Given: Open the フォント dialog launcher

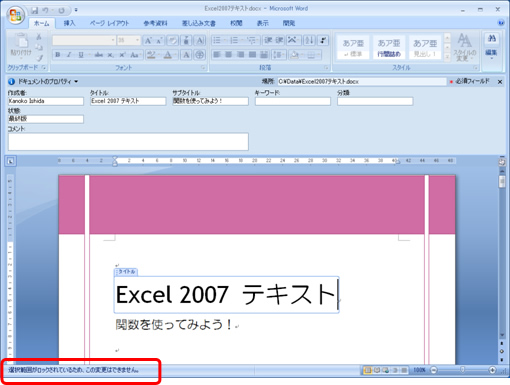Looking at the screenshot, I should point(203,68).
